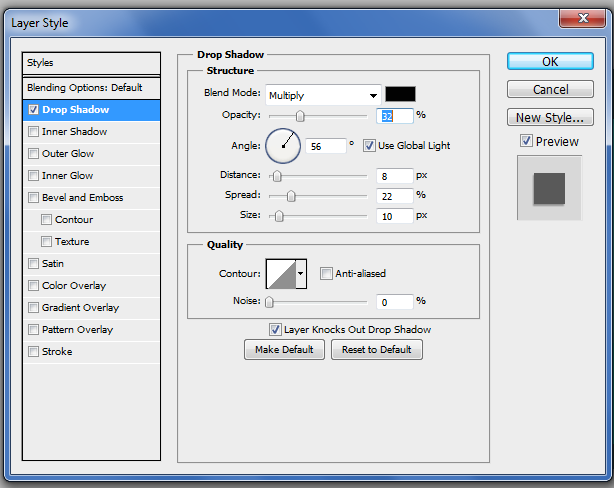Click the Make Default button
614x488 pixels.
(285, 350)
